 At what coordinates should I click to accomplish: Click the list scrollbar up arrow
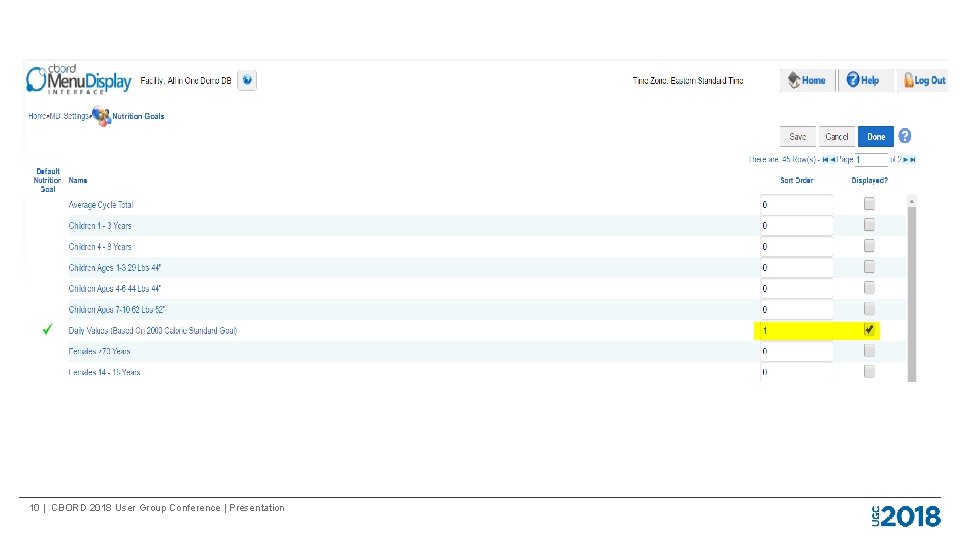912,201
